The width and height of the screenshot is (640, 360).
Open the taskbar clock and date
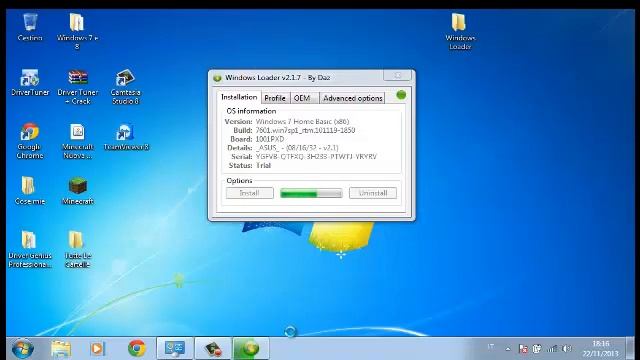pos(600,349)
